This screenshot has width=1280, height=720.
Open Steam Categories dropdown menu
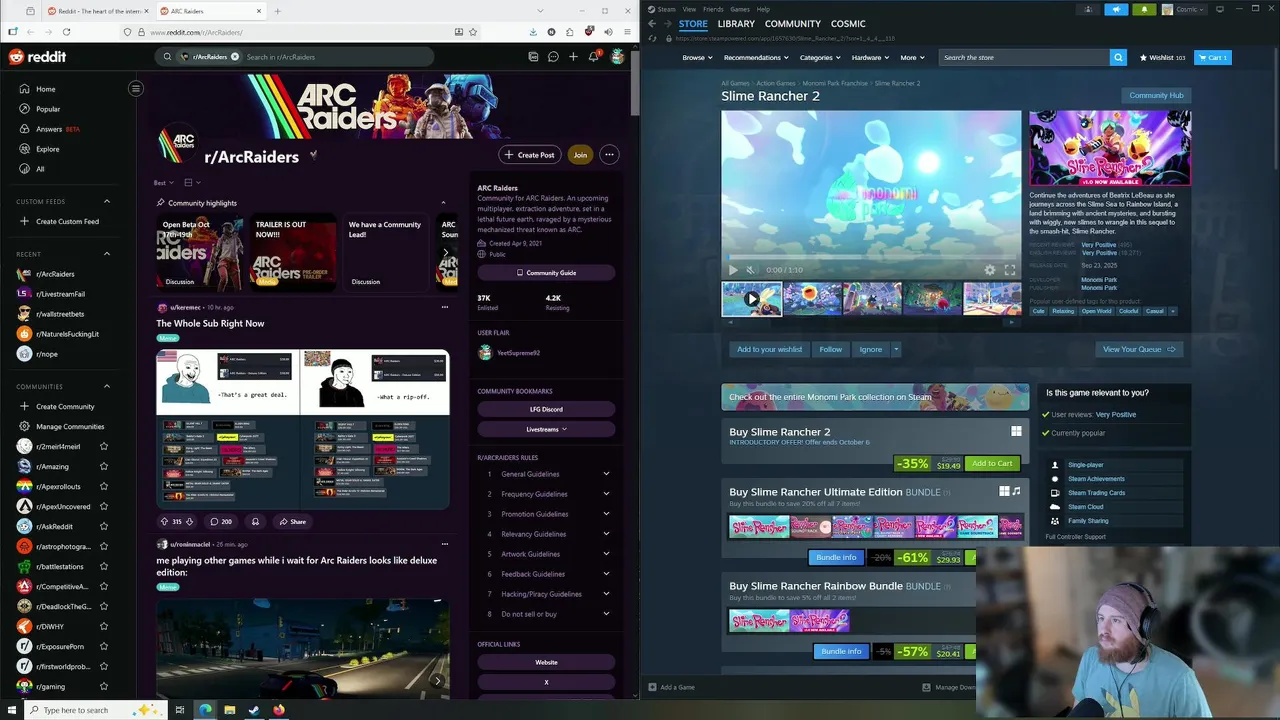coord(819,58)
